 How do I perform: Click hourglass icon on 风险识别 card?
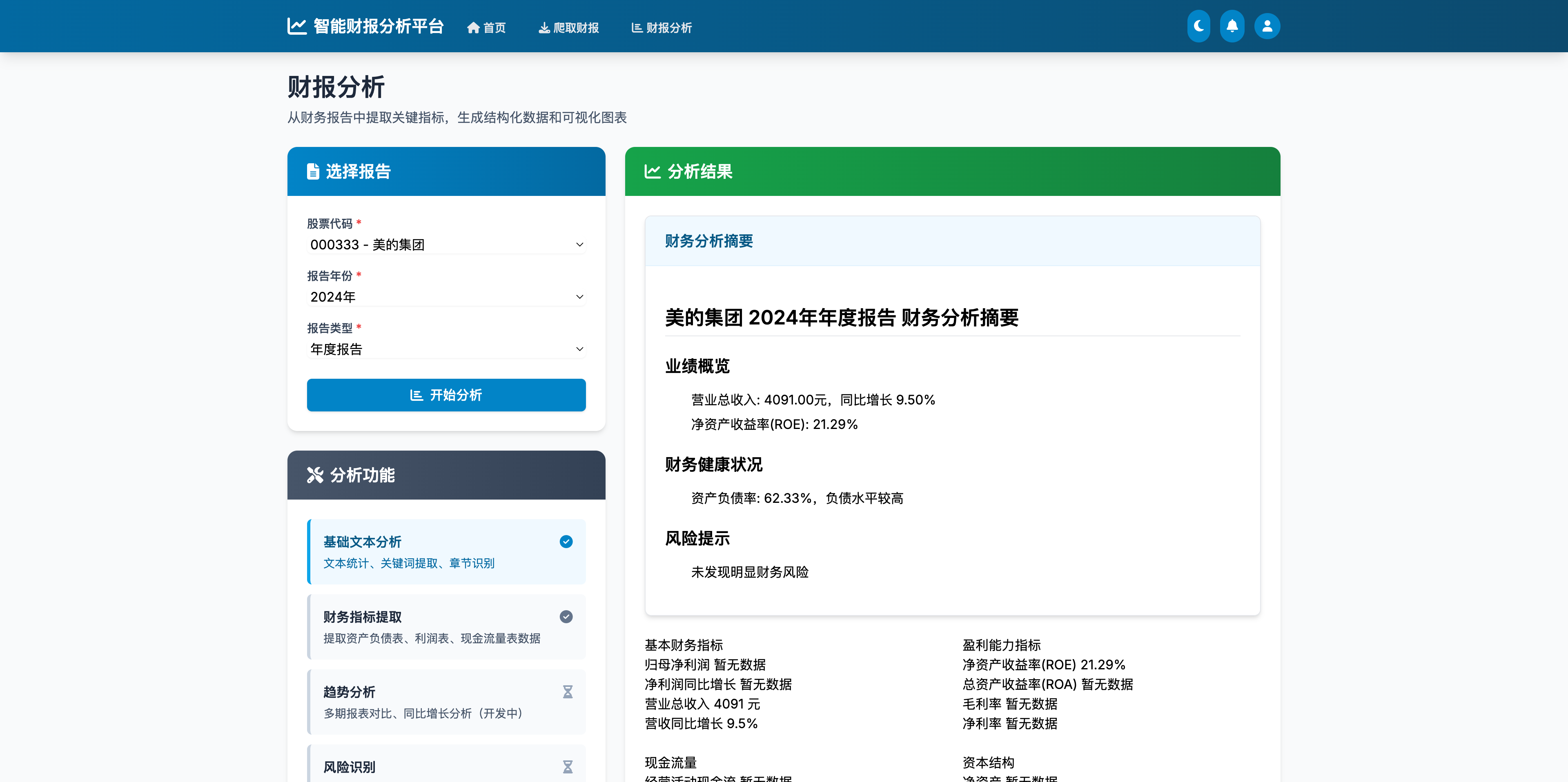[x=567, y=767]
